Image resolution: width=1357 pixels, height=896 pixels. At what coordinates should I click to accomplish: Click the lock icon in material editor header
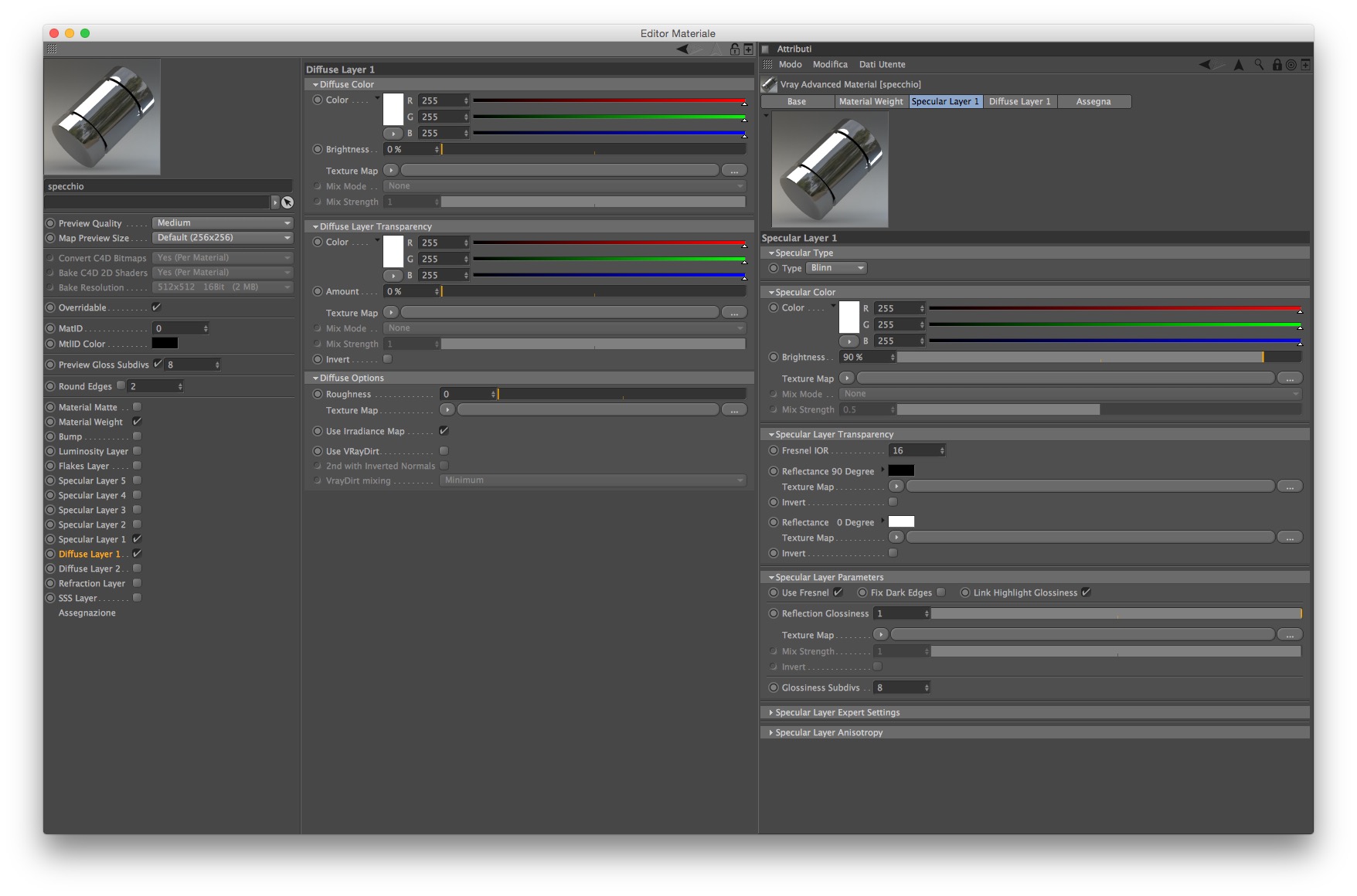click(x=735, y=49)
